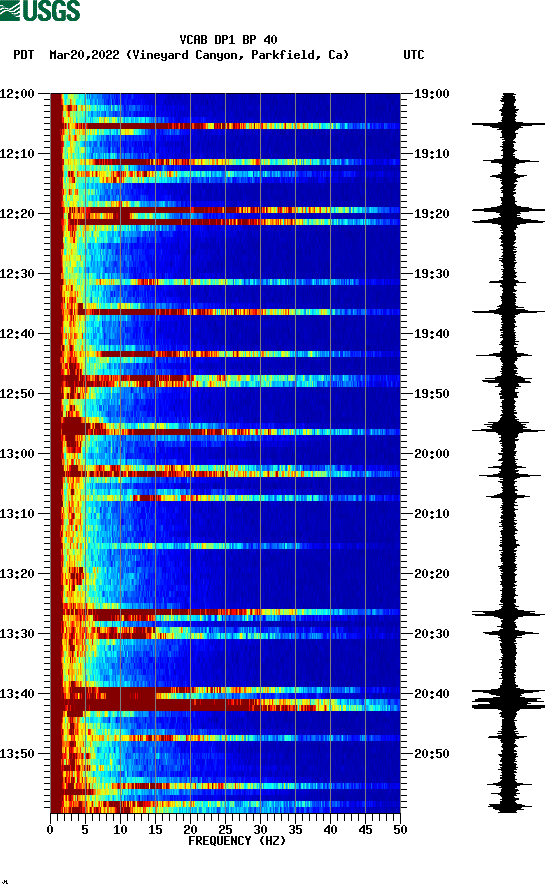This screenshot has height=893, width=552.
Task: Click the 0 Hz frequency axis label
Action: [x=50, y=830]
